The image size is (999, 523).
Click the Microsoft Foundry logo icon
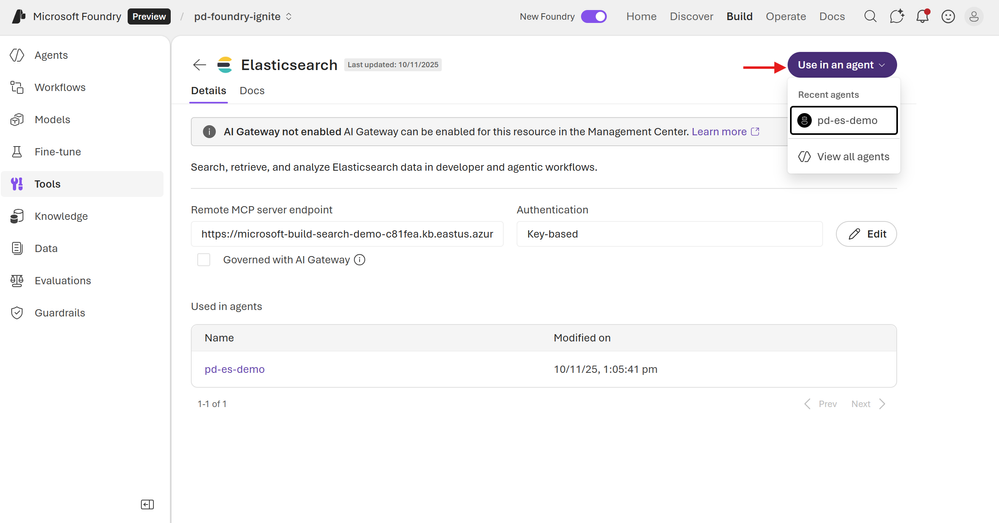[19, 17]
